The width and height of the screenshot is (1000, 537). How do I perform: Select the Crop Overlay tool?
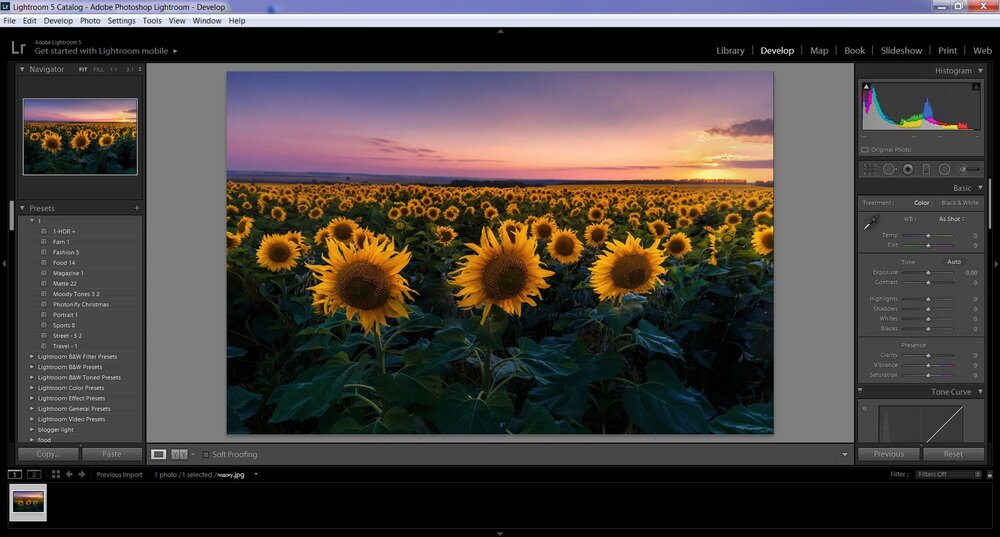tap(869, 169)
